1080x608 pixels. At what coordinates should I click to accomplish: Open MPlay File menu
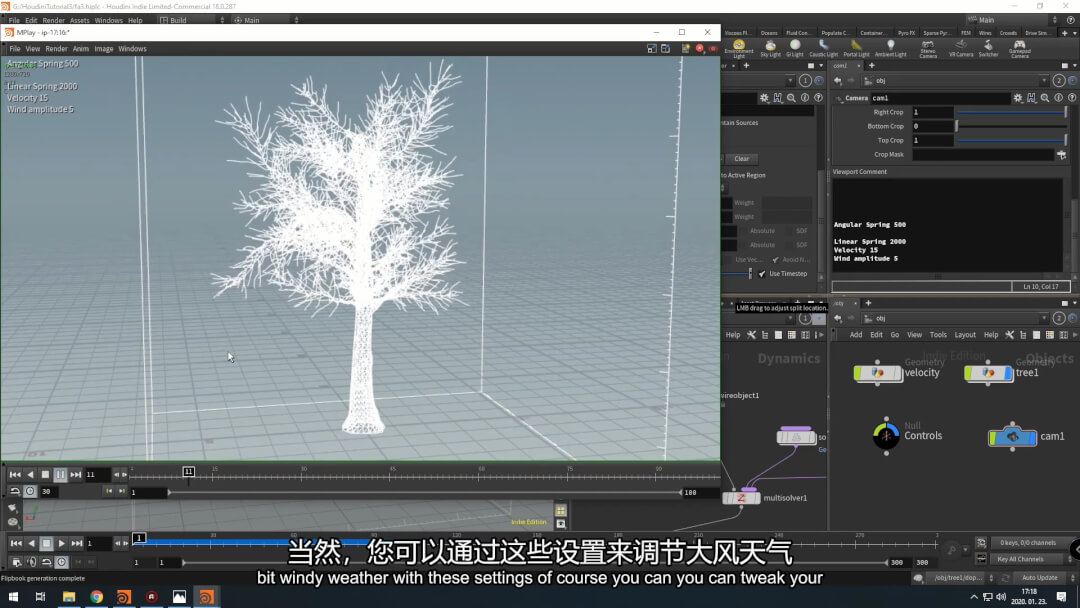click(14, 49)
